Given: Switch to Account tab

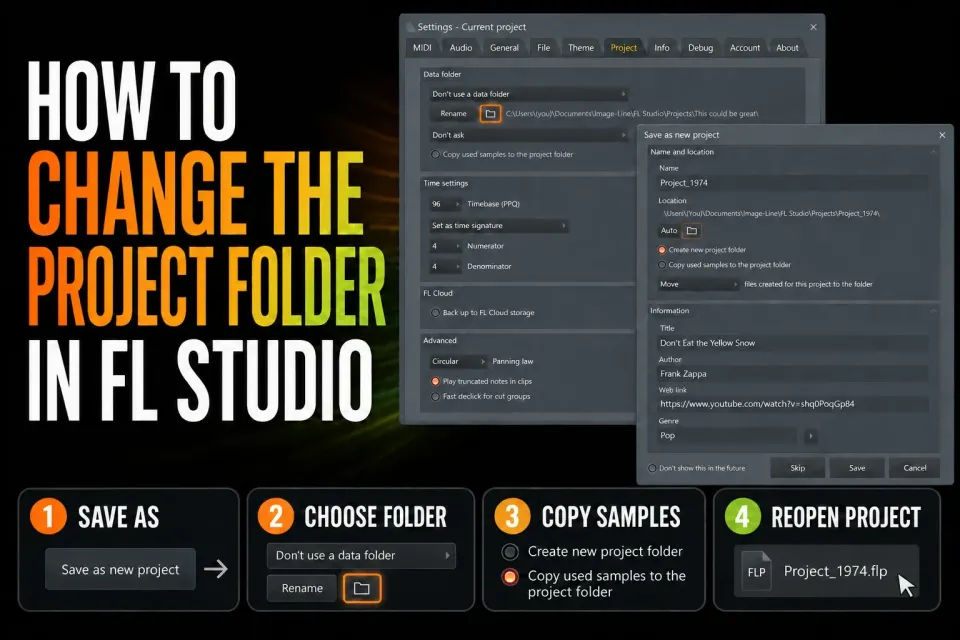Looking at the screenshot, I should tap(744, 48).
